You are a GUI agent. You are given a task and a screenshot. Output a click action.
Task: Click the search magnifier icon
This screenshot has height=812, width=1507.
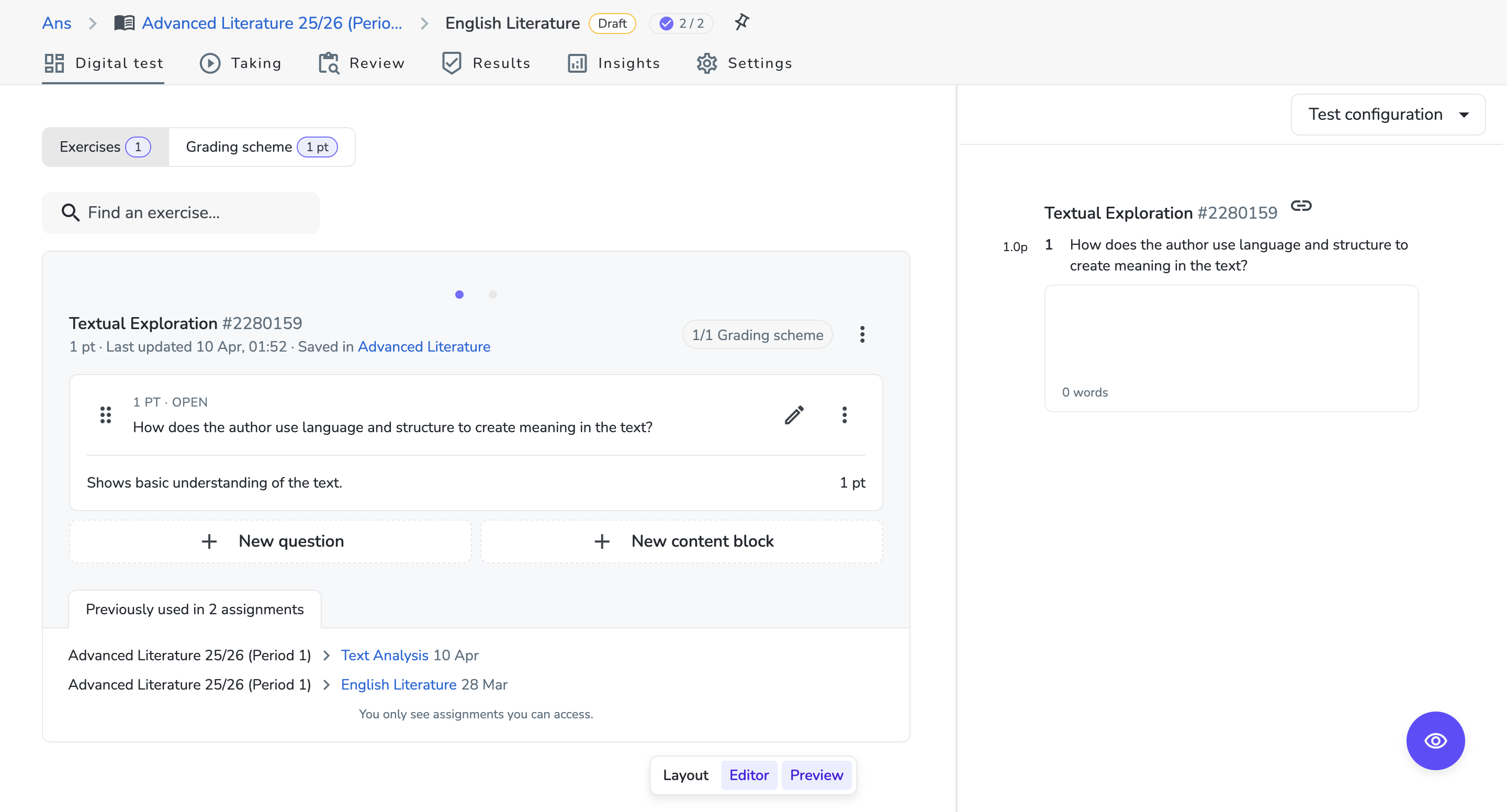click(x=71, y=213)
